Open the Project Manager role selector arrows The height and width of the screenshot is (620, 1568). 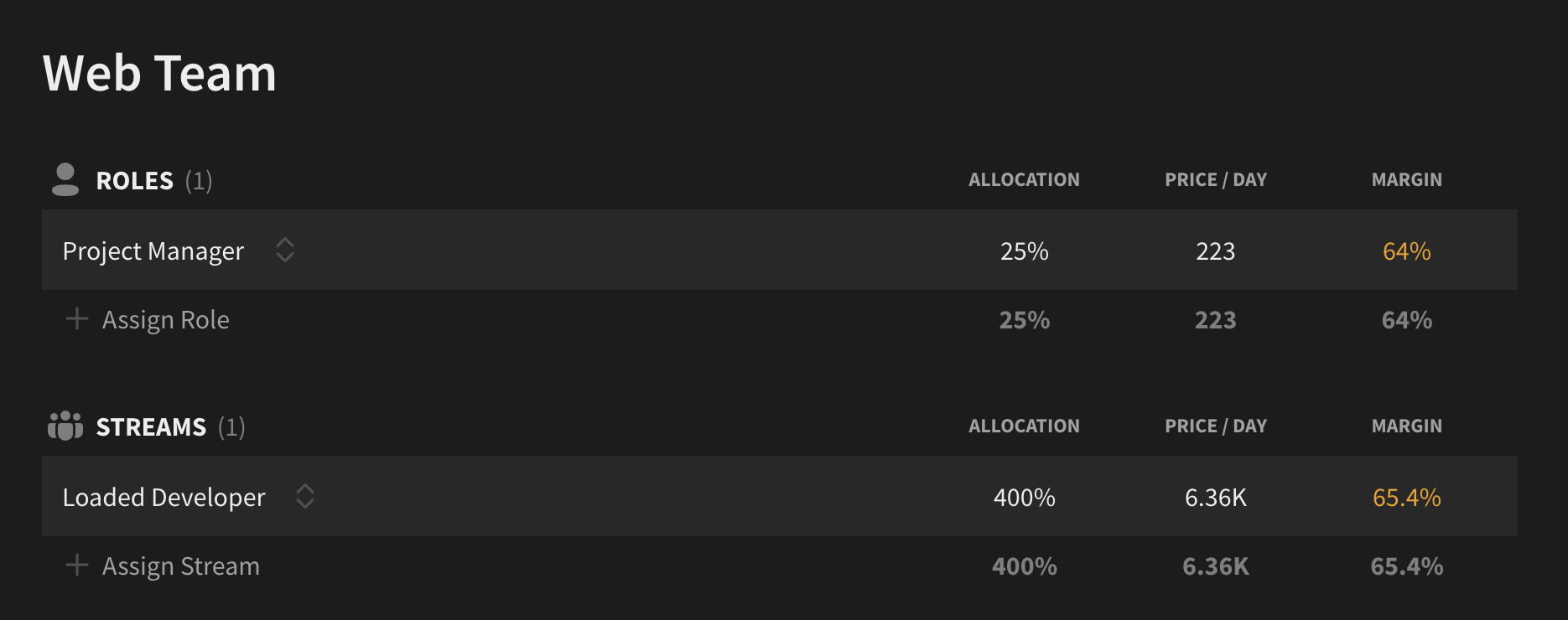point(285,250)
